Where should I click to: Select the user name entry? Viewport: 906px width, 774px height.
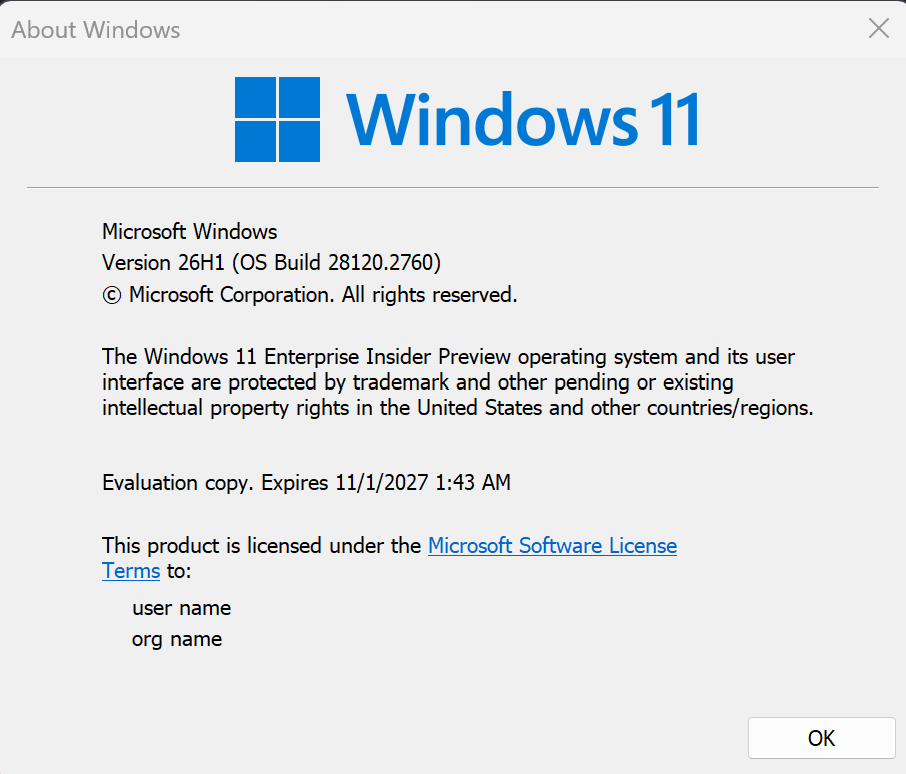181,608
